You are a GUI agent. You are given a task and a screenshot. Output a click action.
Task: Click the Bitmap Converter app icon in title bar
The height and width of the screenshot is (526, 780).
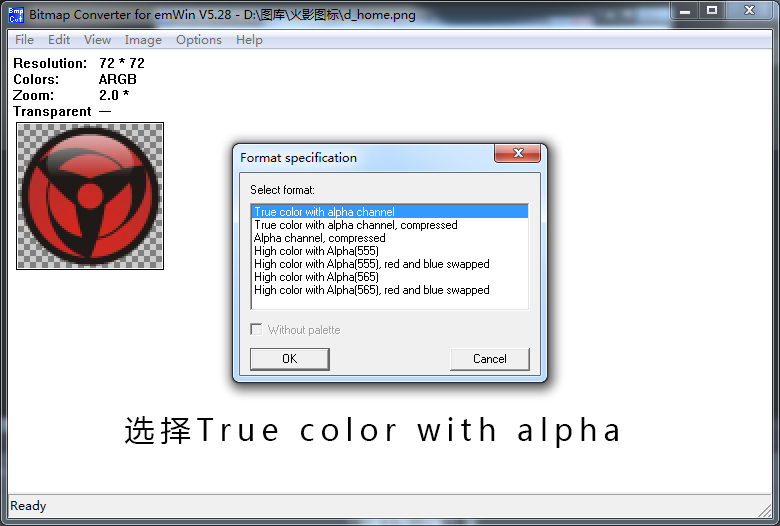click(x=16, y=14)
